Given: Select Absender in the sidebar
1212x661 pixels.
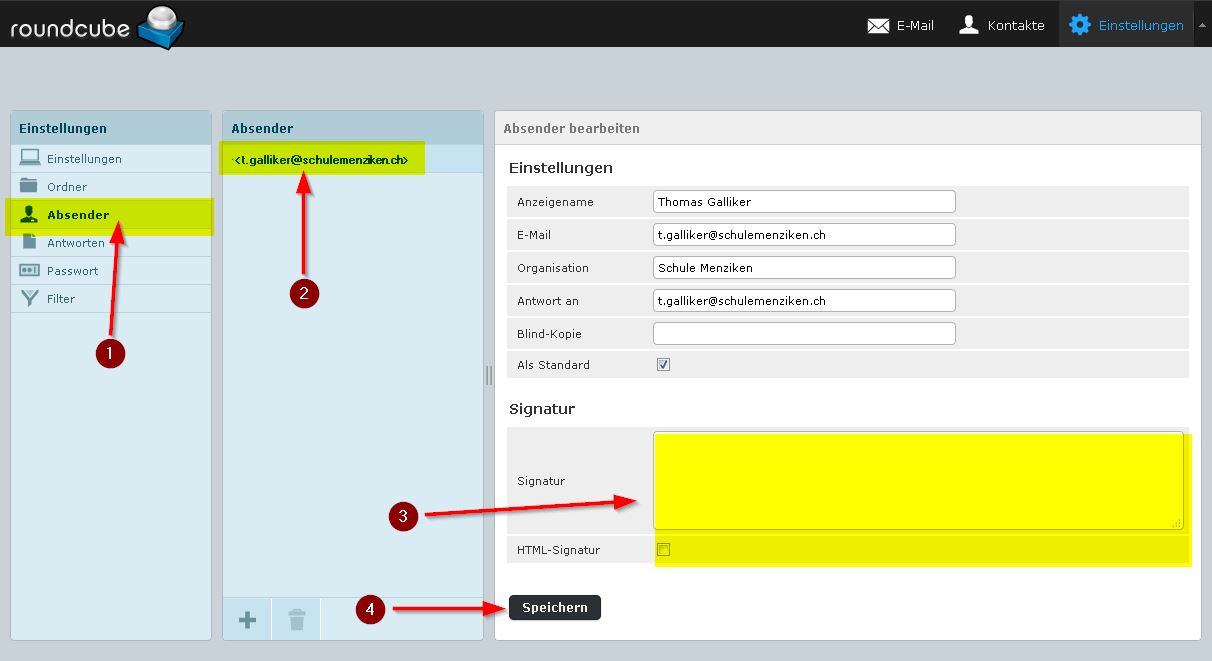Looking at the screenshot, I should tap(111, 214).
